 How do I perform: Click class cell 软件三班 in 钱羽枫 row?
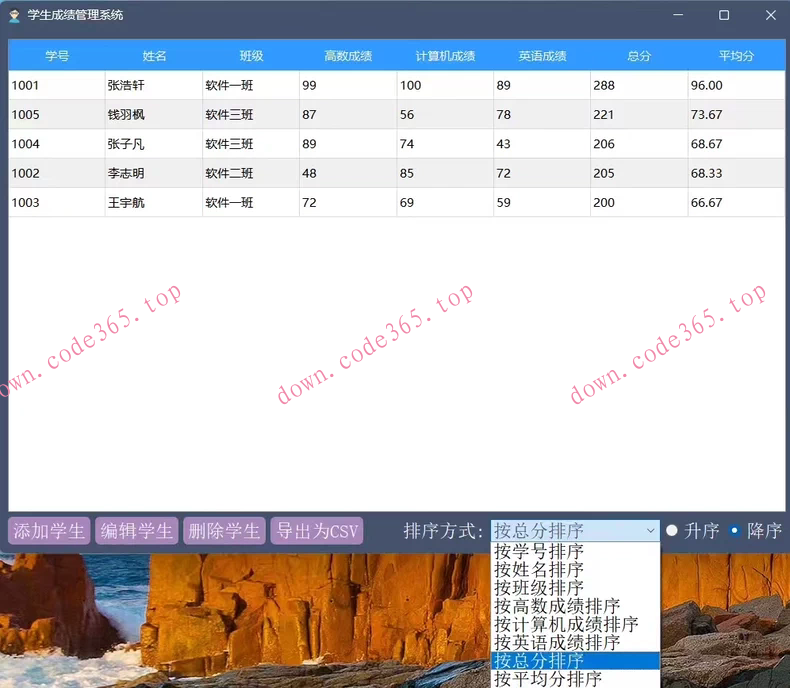pyautogui.click(x=251, y=114)
